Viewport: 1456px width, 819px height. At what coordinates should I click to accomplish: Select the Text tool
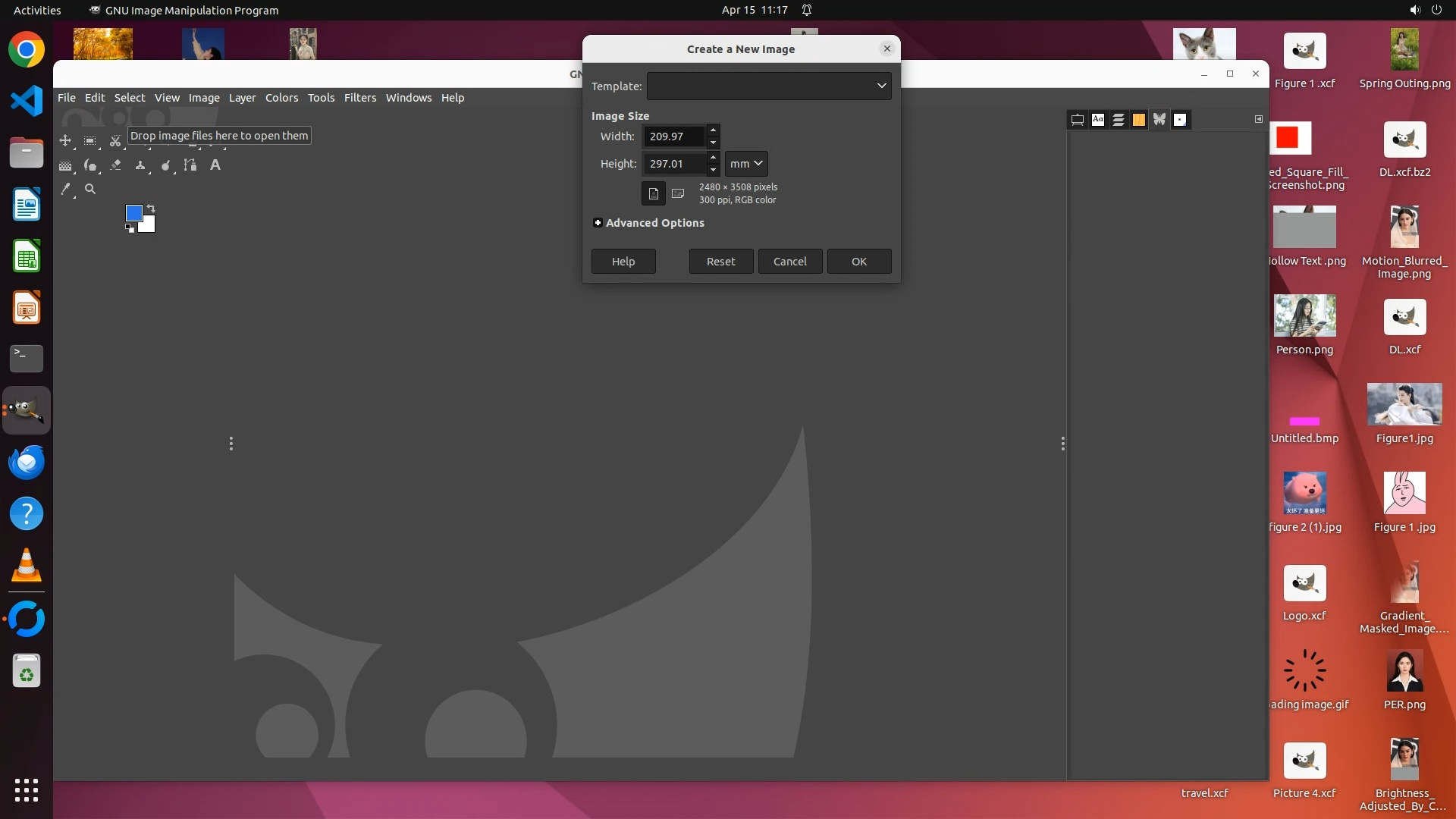click(215, 165)
